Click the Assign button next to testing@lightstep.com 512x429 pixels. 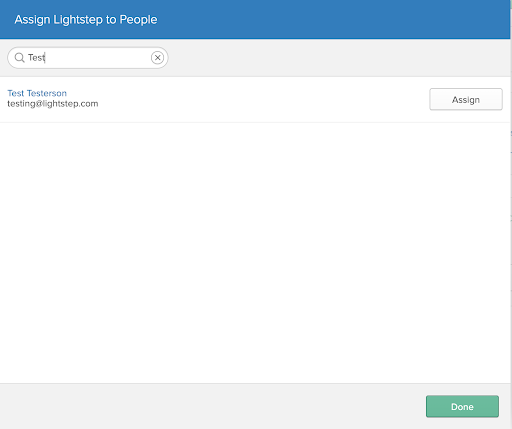tap(466, 99)
